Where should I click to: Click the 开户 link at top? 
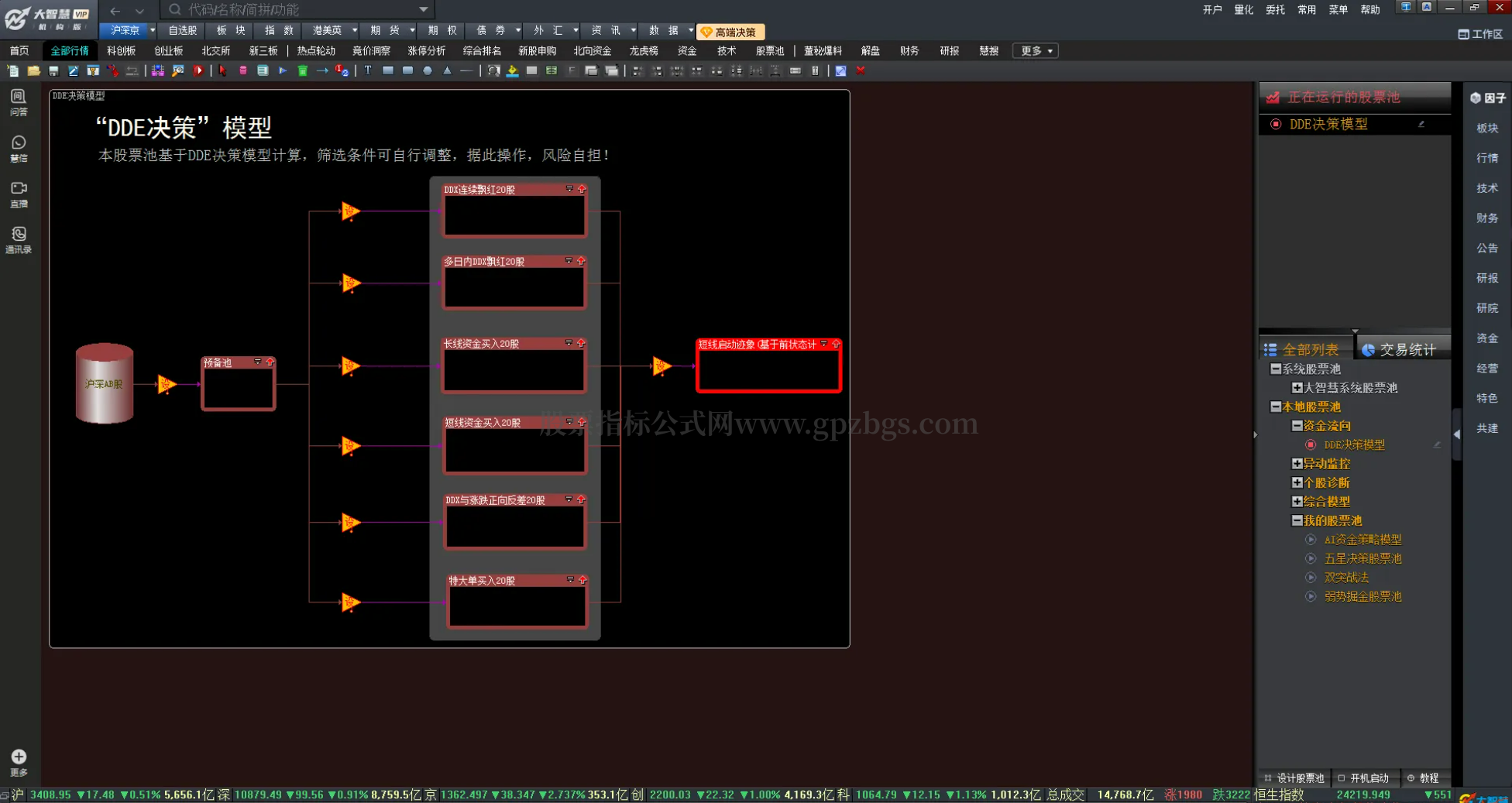pos(1212,9)
